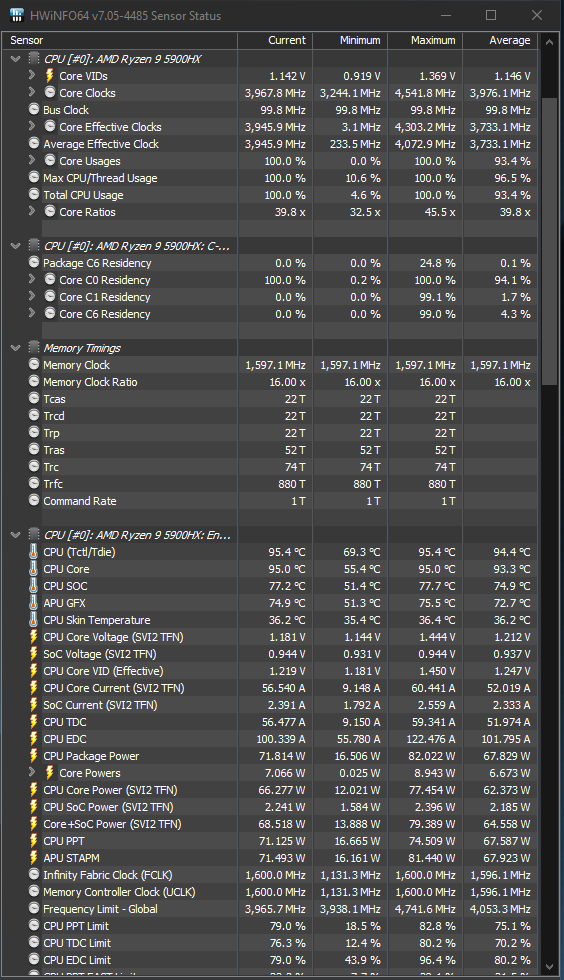Click the icon beside Average Effective Clock

click(34, 143)
